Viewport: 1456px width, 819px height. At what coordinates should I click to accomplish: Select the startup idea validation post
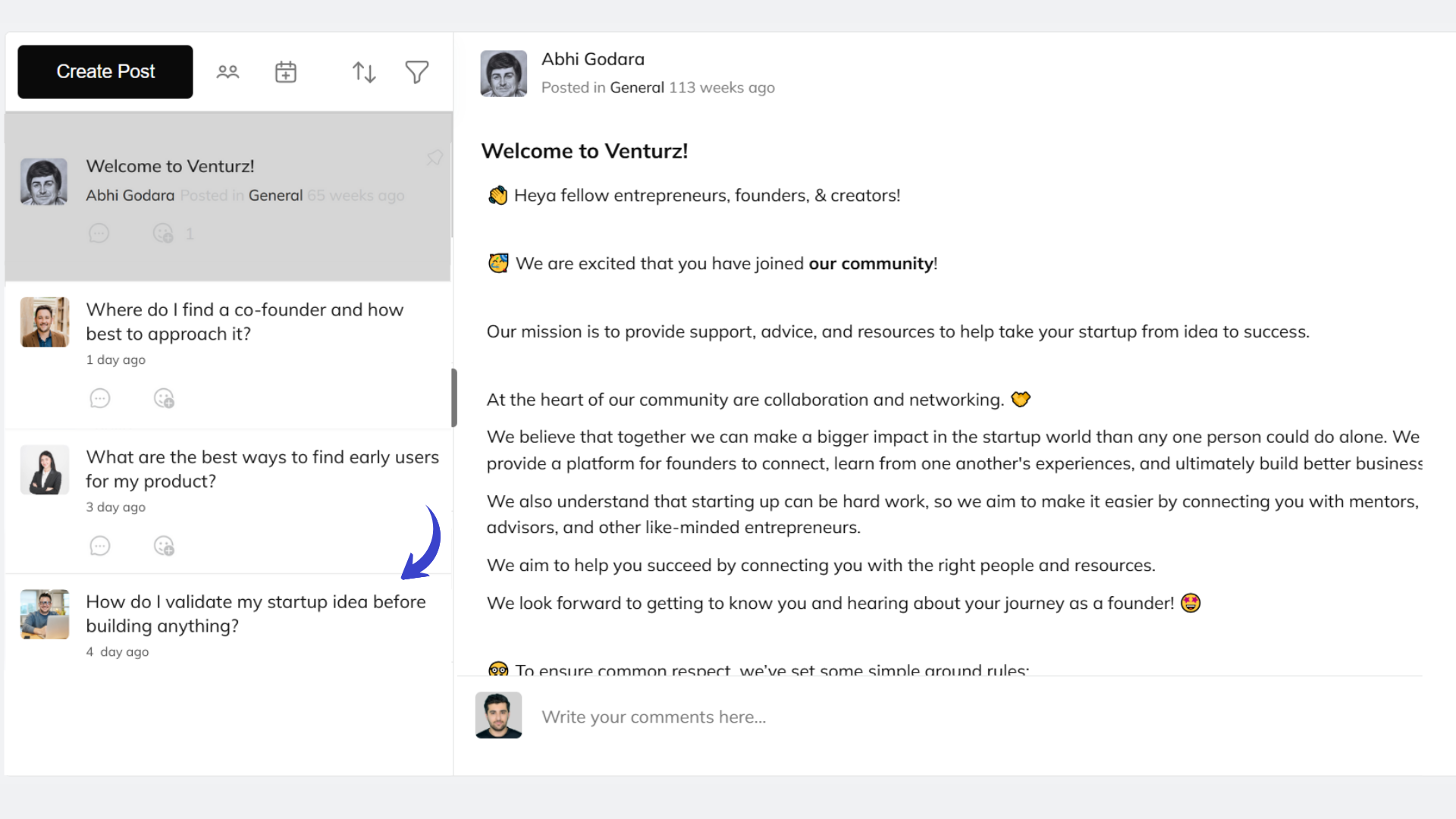[256, 613]
